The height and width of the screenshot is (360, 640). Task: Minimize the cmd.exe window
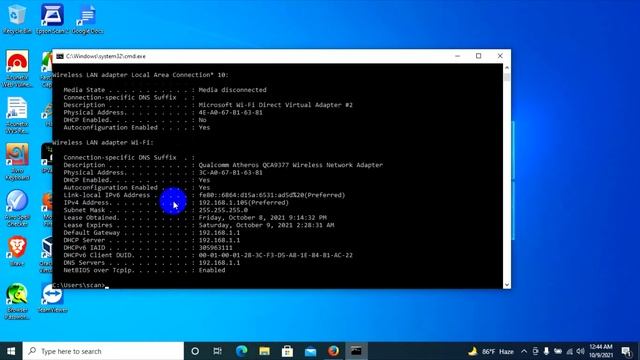tap(458, 56)
